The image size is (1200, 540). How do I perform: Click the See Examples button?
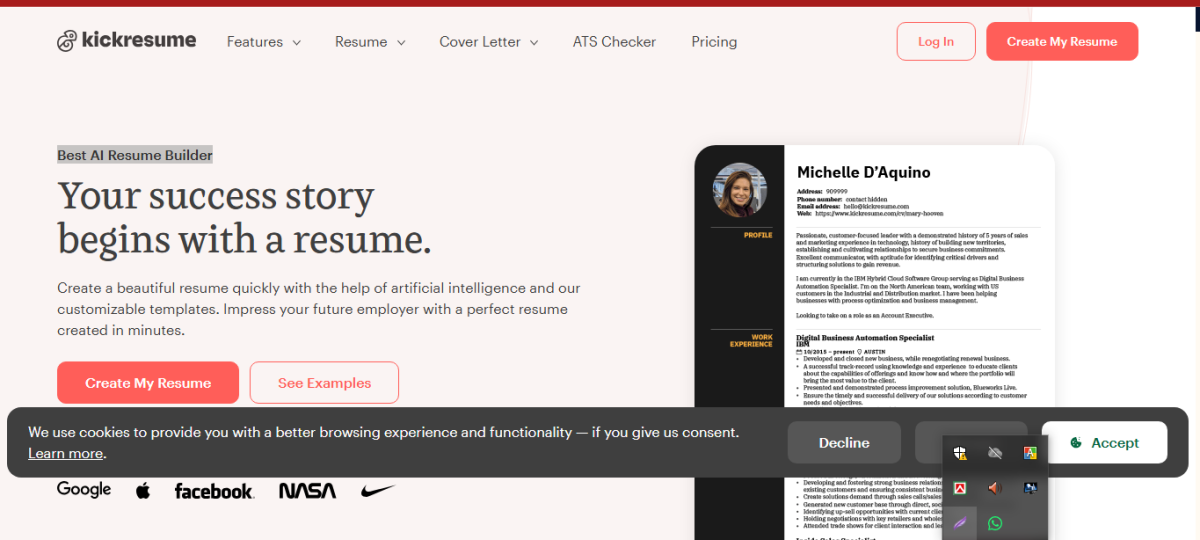[324, 383]
